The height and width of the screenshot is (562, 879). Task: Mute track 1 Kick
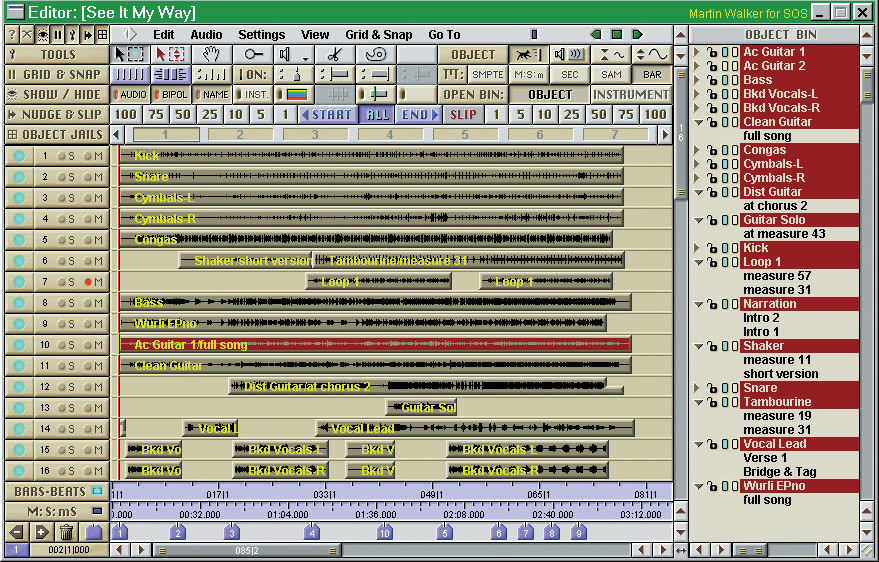(x=98, y=156)
